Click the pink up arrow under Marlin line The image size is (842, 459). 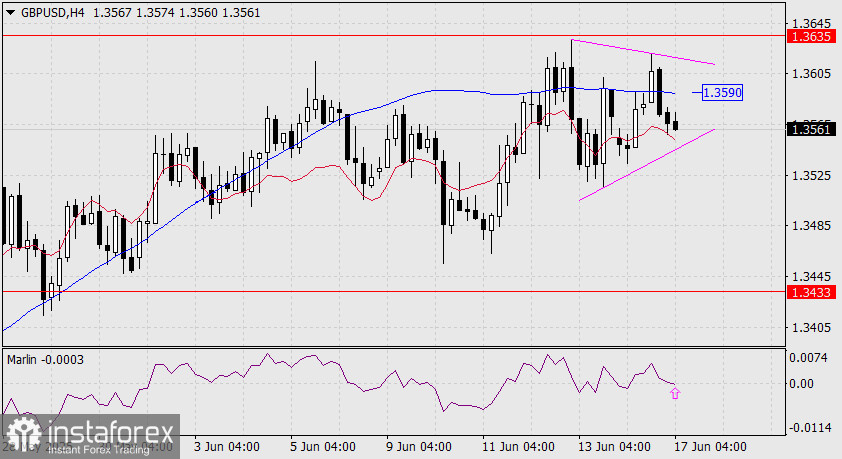pyautogui.click(x=675, y=394)
